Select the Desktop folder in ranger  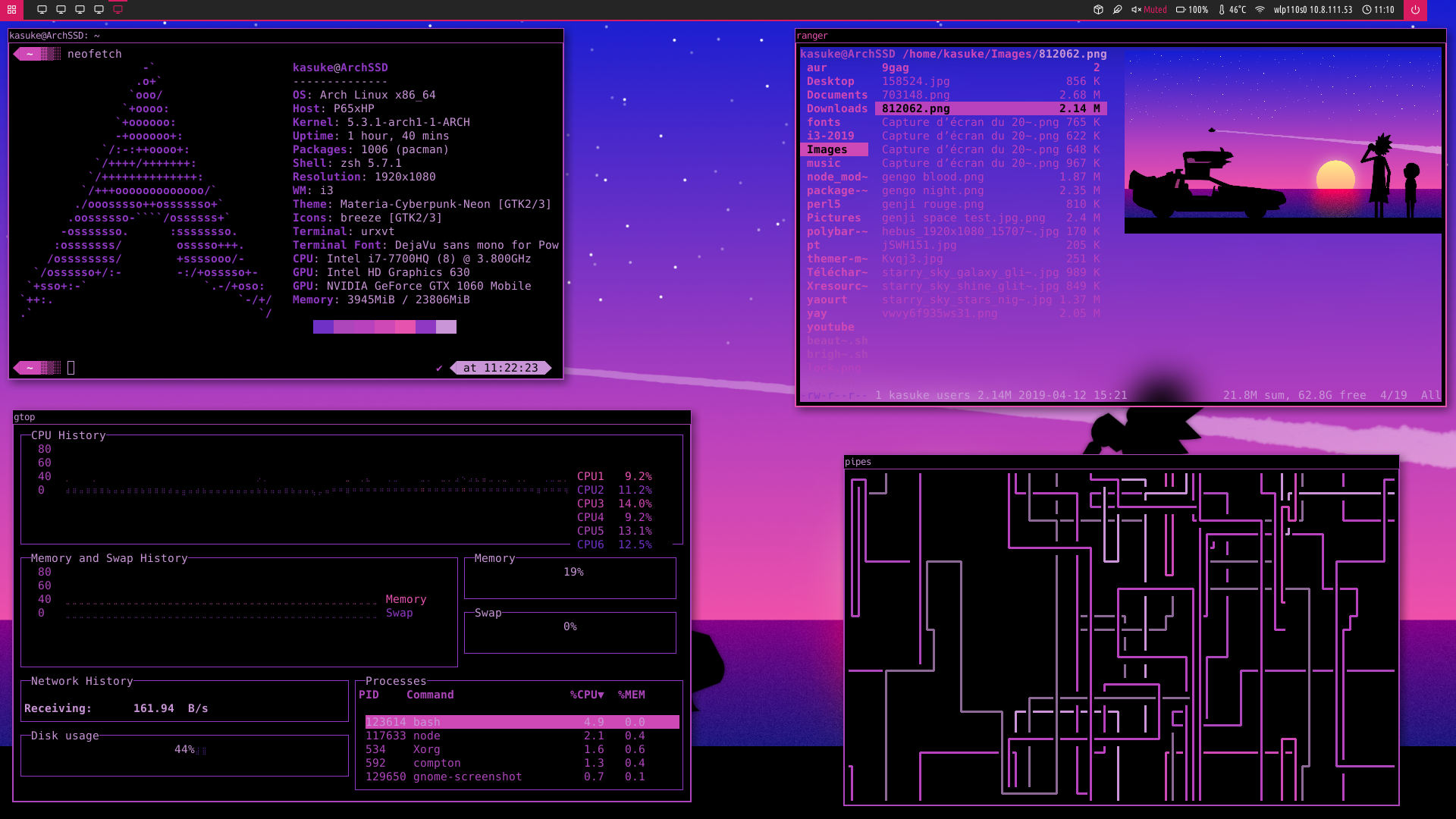tap(830, 81)
